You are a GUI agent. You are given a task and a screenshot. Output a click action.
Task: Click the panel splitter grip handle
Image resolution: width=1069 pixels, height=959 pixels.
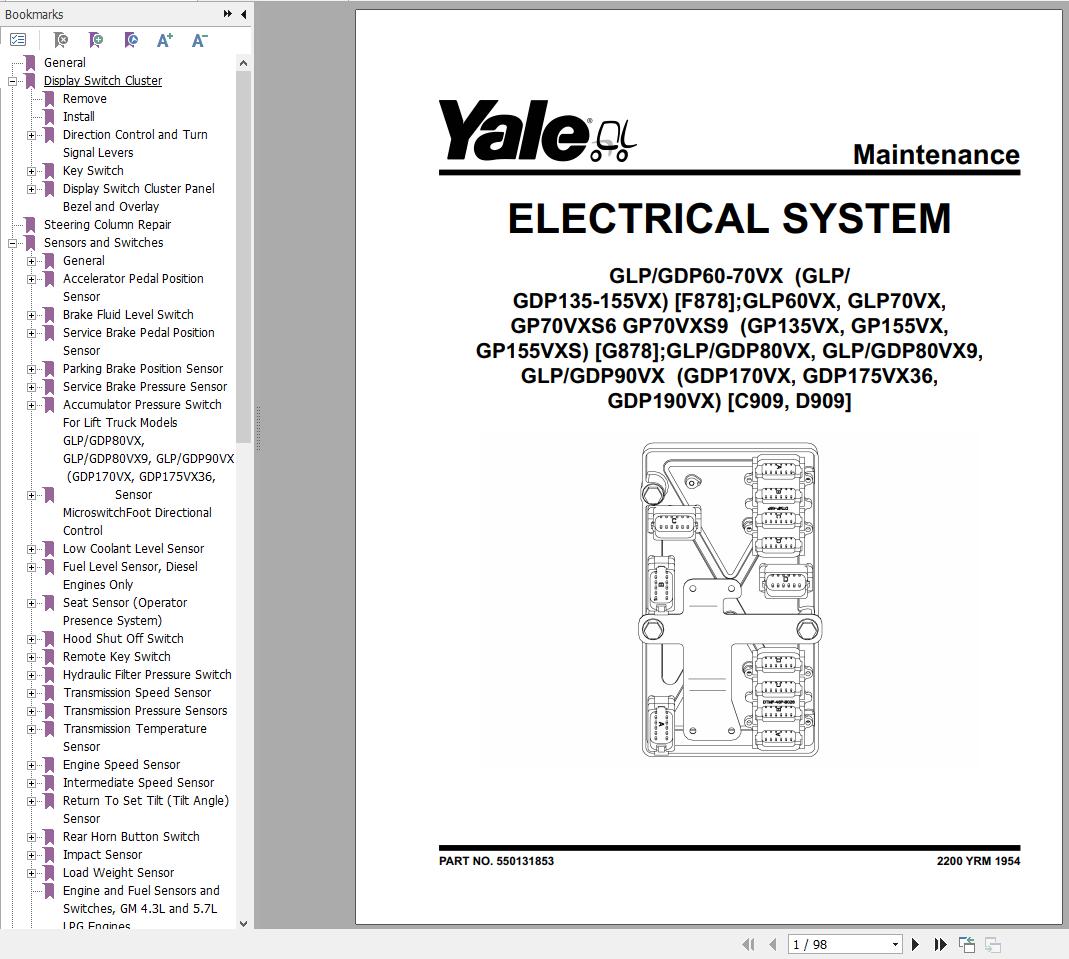click(x=258, y=428)
